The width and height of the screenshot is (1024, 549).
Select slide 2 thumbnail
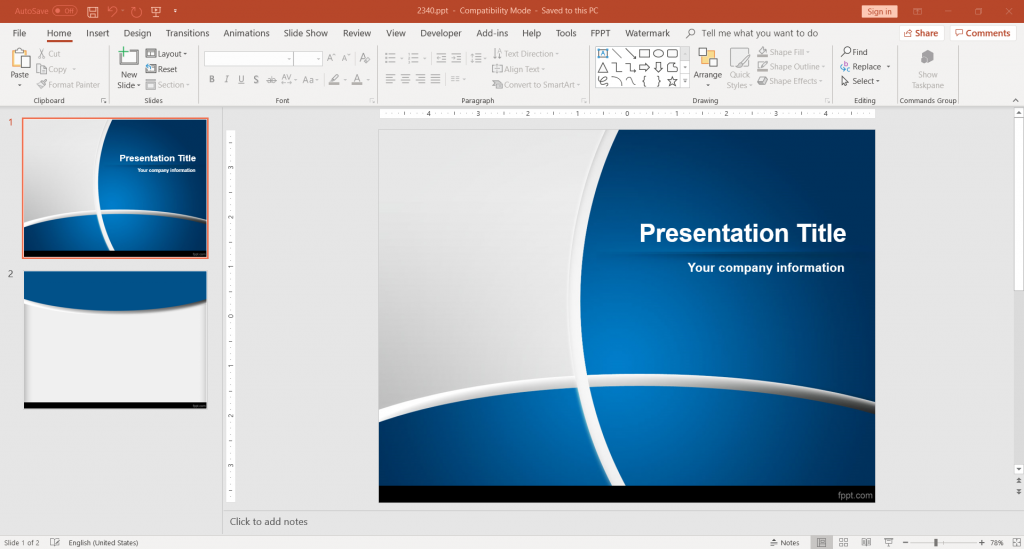pyautogui.click(x=115, y=340)
